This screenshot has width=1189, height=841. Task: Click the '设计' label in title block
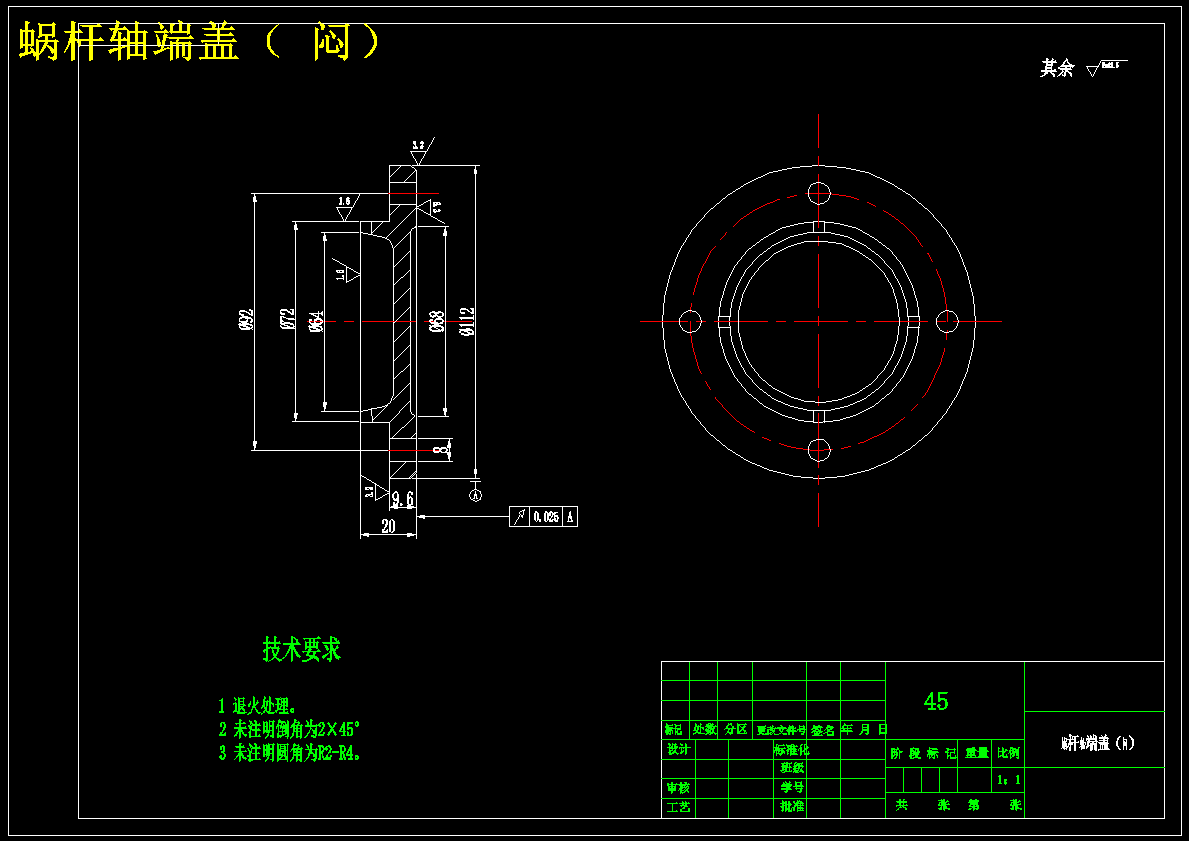pos(678,749)
